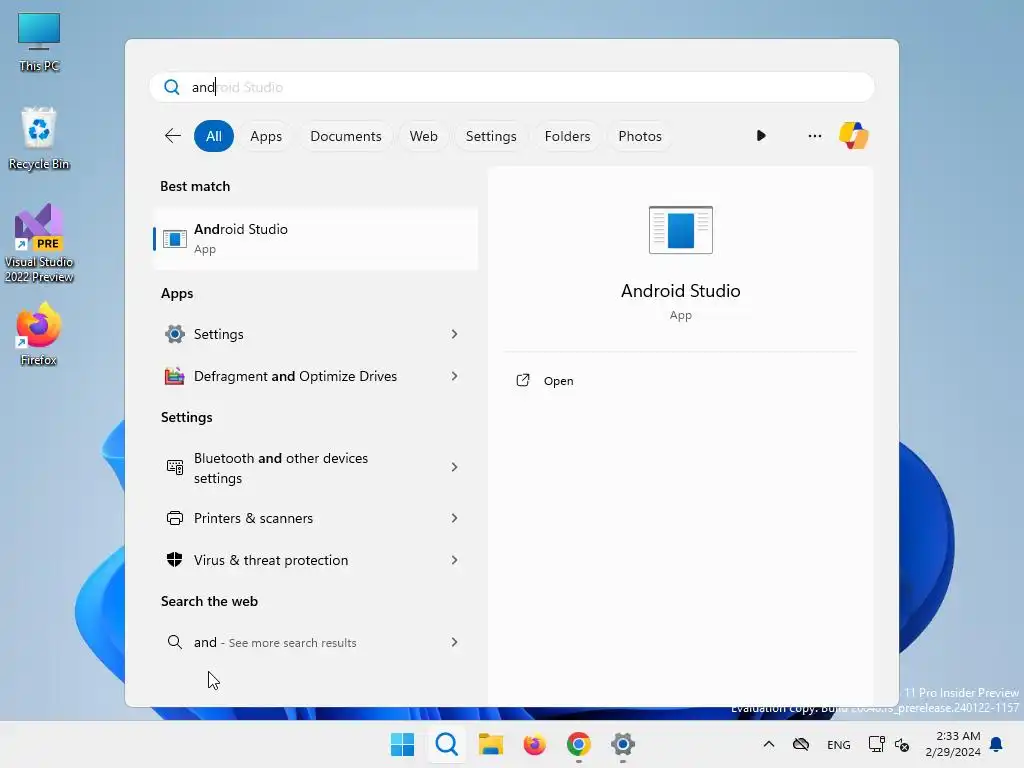Viewport: 1024px width, 768px height.
Task: Expand Defragment and Optimize Drives chevron
Action: coord(455,376)
